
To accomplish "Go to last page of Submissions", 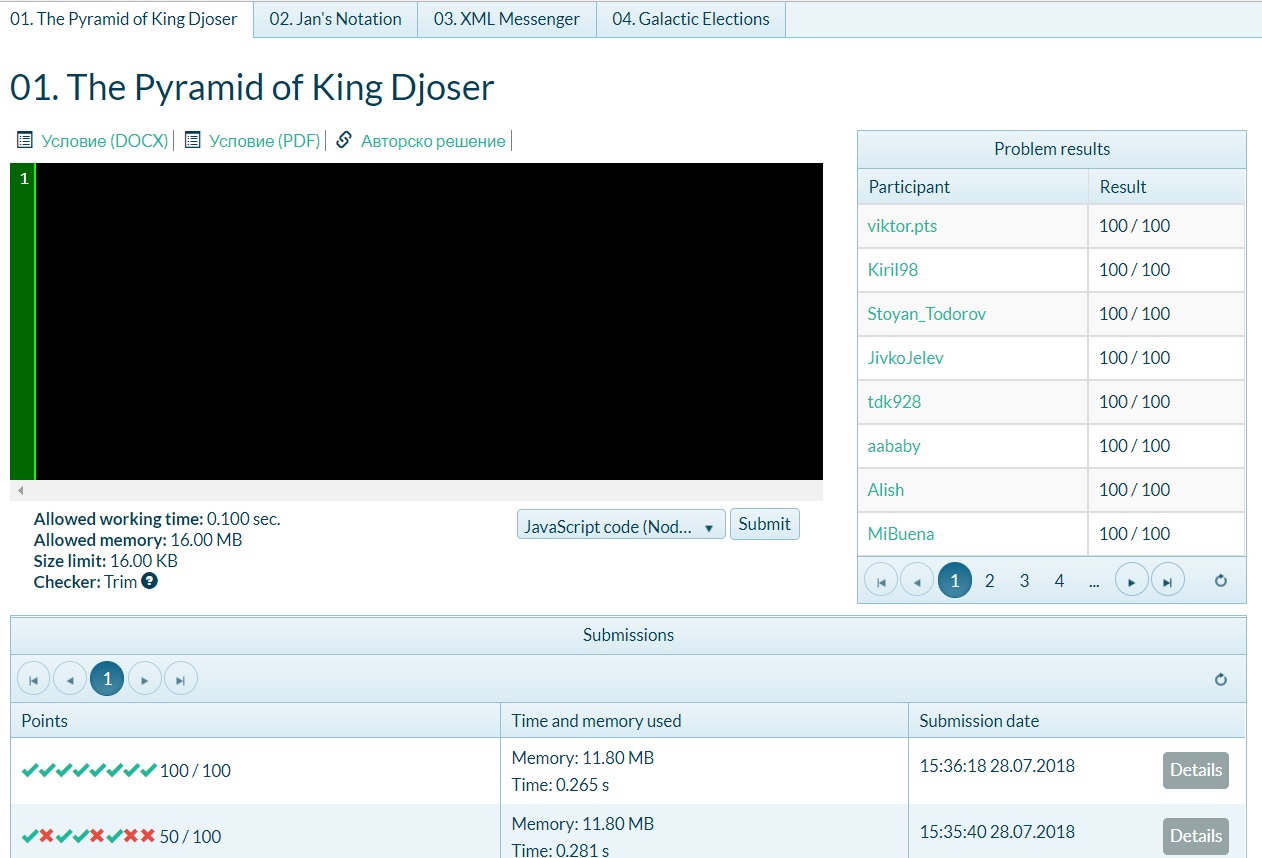I will (181, 679).
